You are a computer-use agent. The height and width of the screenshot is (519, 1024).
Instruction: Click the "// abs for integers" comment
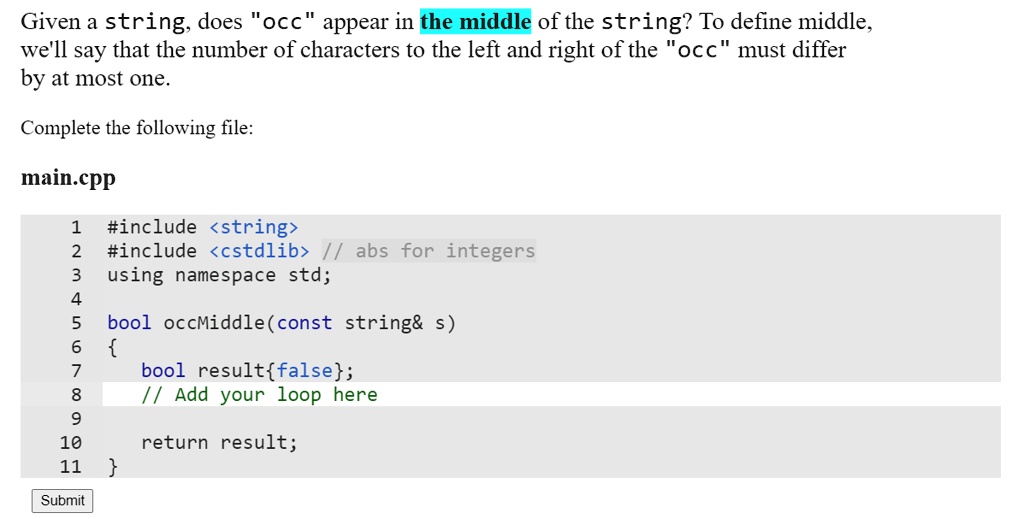click(x=428, y=251)
